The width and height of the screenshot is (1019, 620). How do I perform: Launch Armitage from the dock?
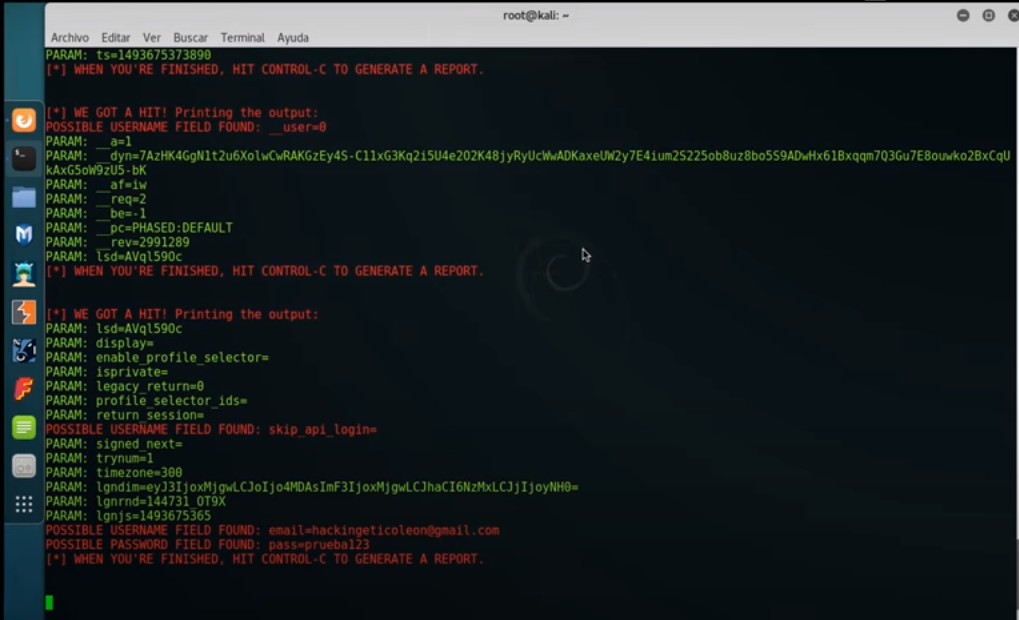point(24,274)
